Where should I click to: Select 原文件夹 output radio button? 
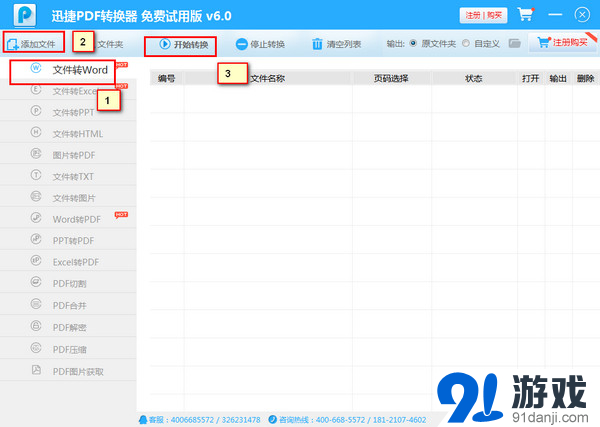pyautogui.click(x=413, y=43)
